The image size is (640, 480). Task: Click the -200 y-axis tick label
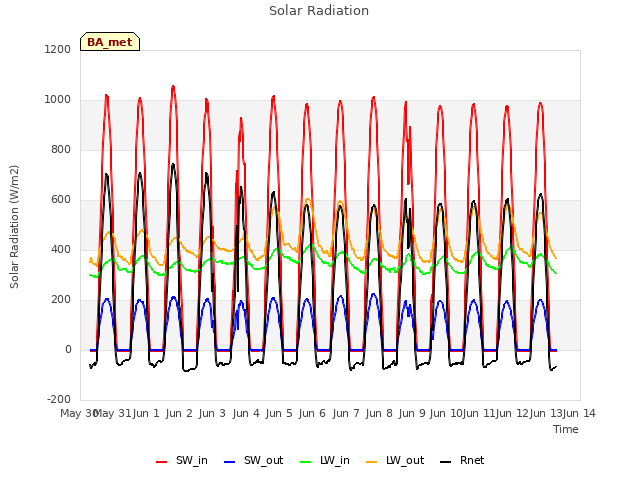(59, 399)
